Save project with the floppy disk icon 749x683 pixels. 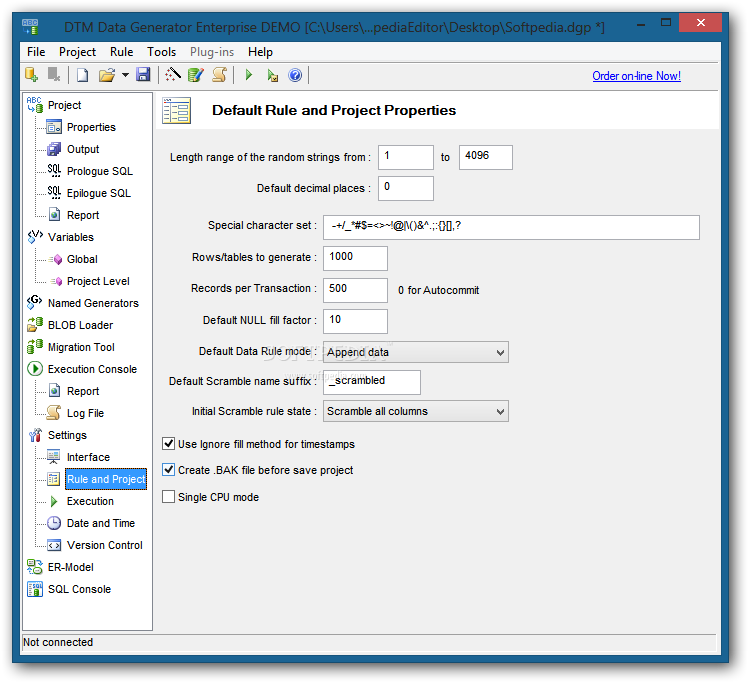(x=143, y=75)
